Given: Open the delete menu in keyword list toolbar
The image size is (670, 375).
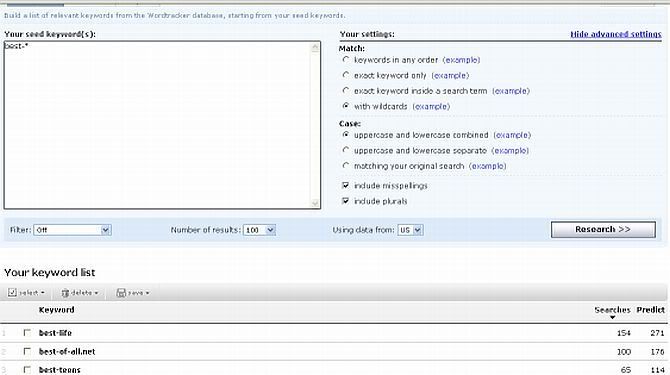Looking at the screenshot, I should [x=80, y=293].
